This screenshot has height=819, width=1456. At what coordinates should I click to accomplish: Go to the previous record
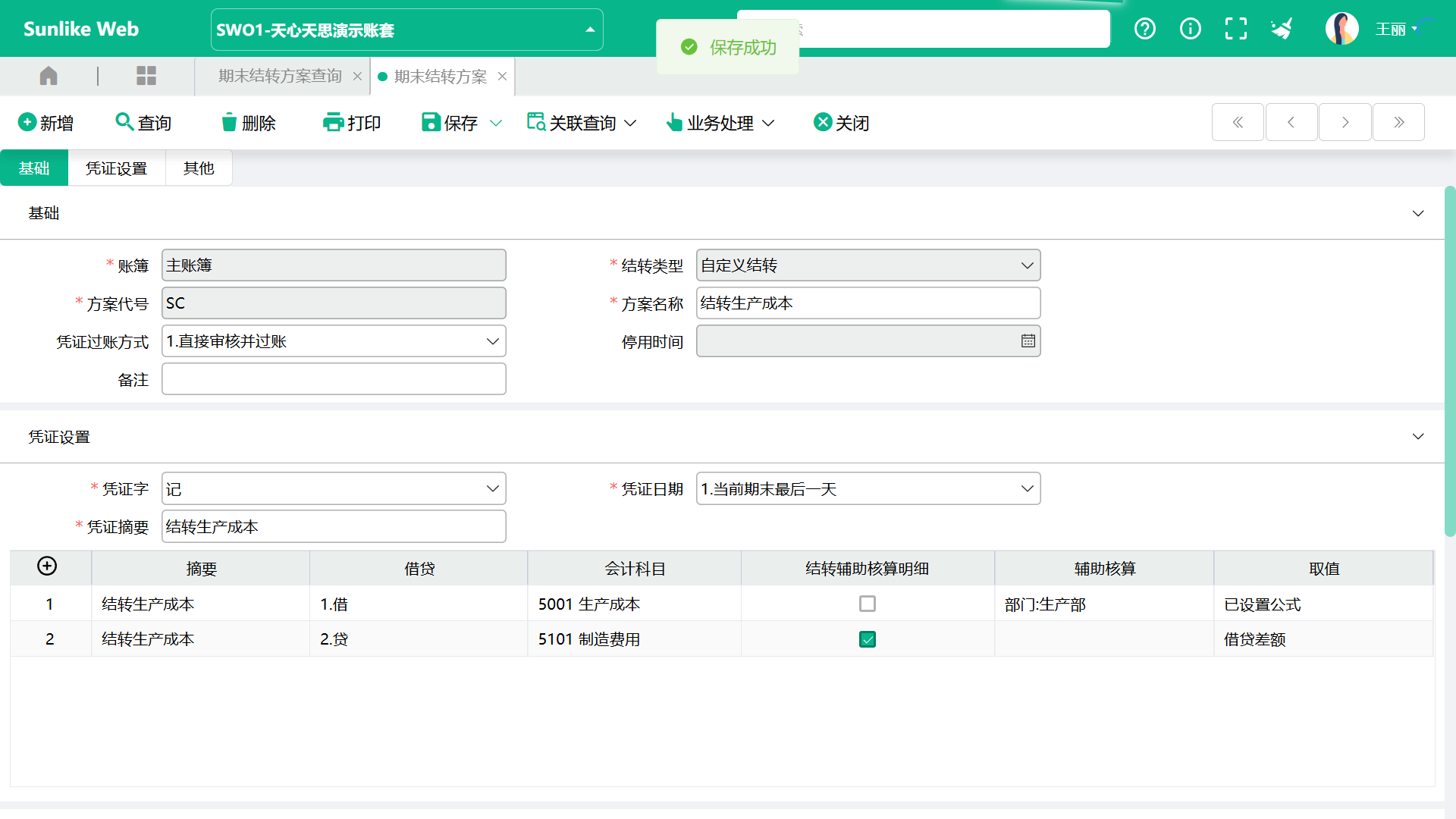pos(1291,122)
